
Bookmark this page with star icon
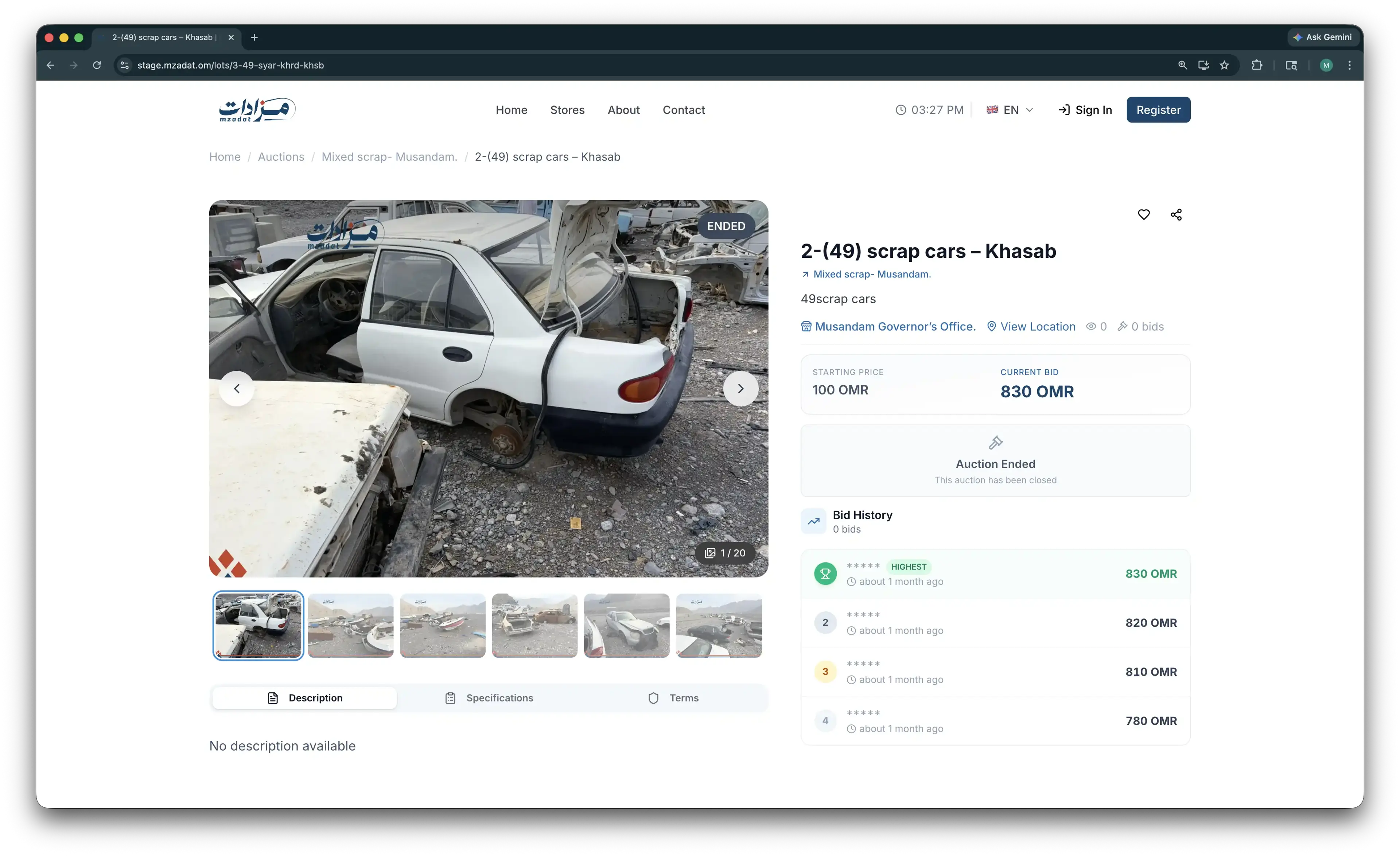(x=1224, y=65)
